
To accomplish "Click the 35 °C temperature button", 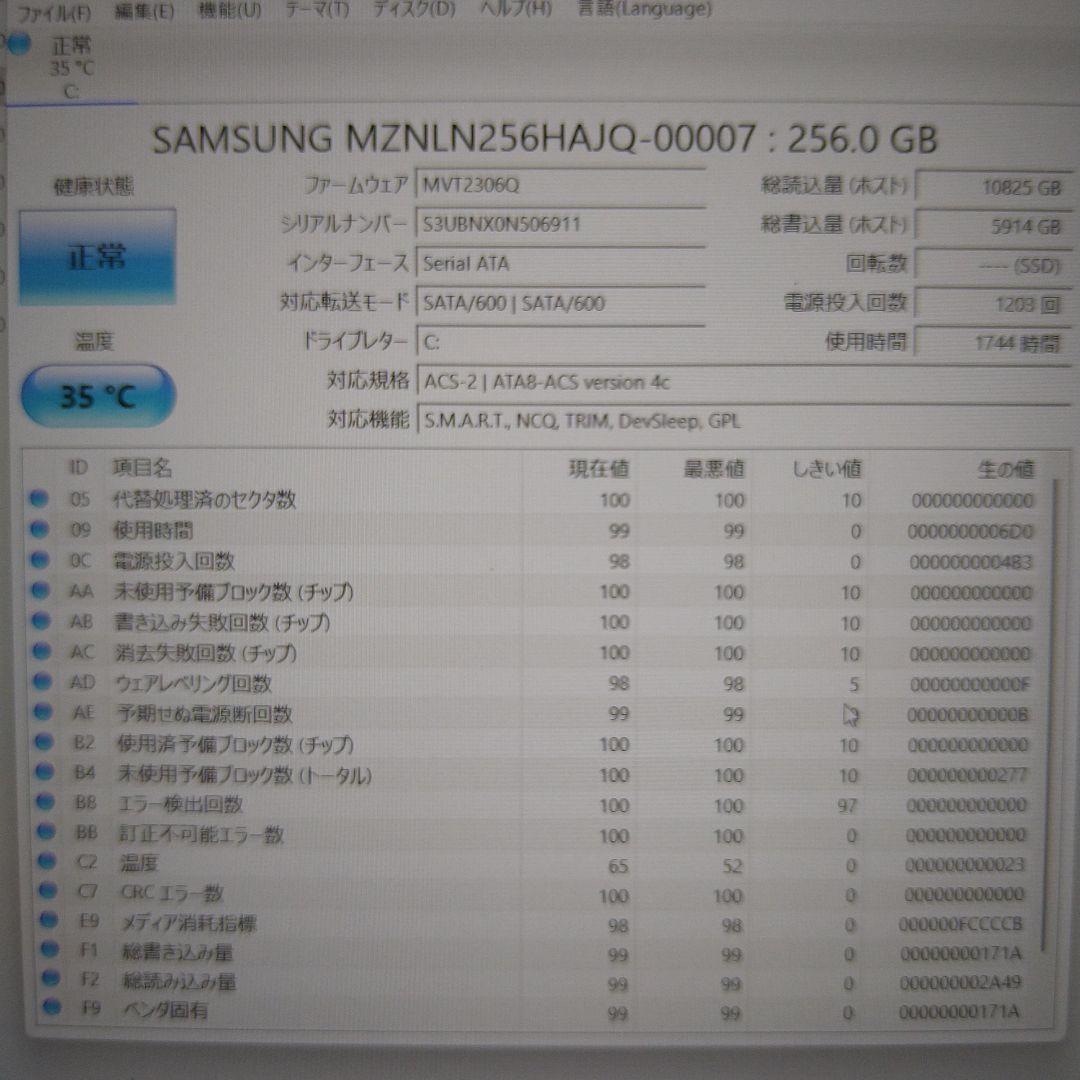I will coord(98,396).
